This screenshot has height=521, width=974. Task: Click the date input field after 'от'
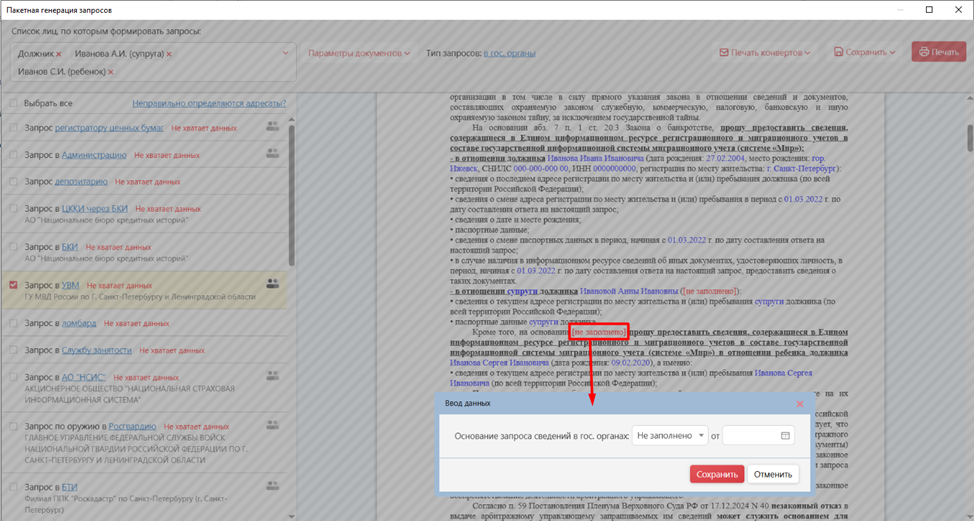pyautogui.click(x=750, y=436)
